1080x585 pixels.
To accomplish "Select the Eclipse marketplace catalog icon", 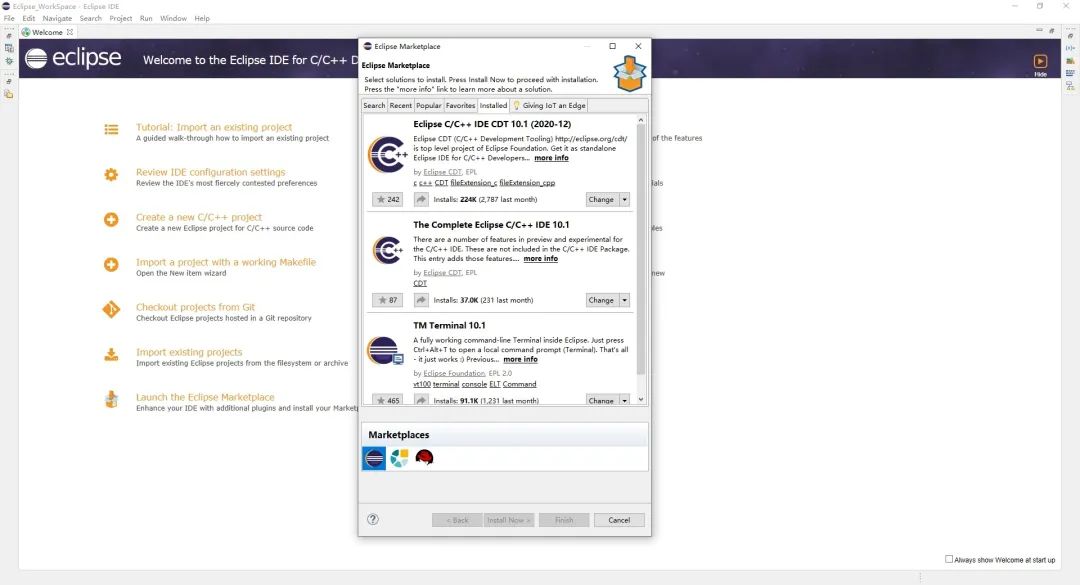I will [374, 458].
